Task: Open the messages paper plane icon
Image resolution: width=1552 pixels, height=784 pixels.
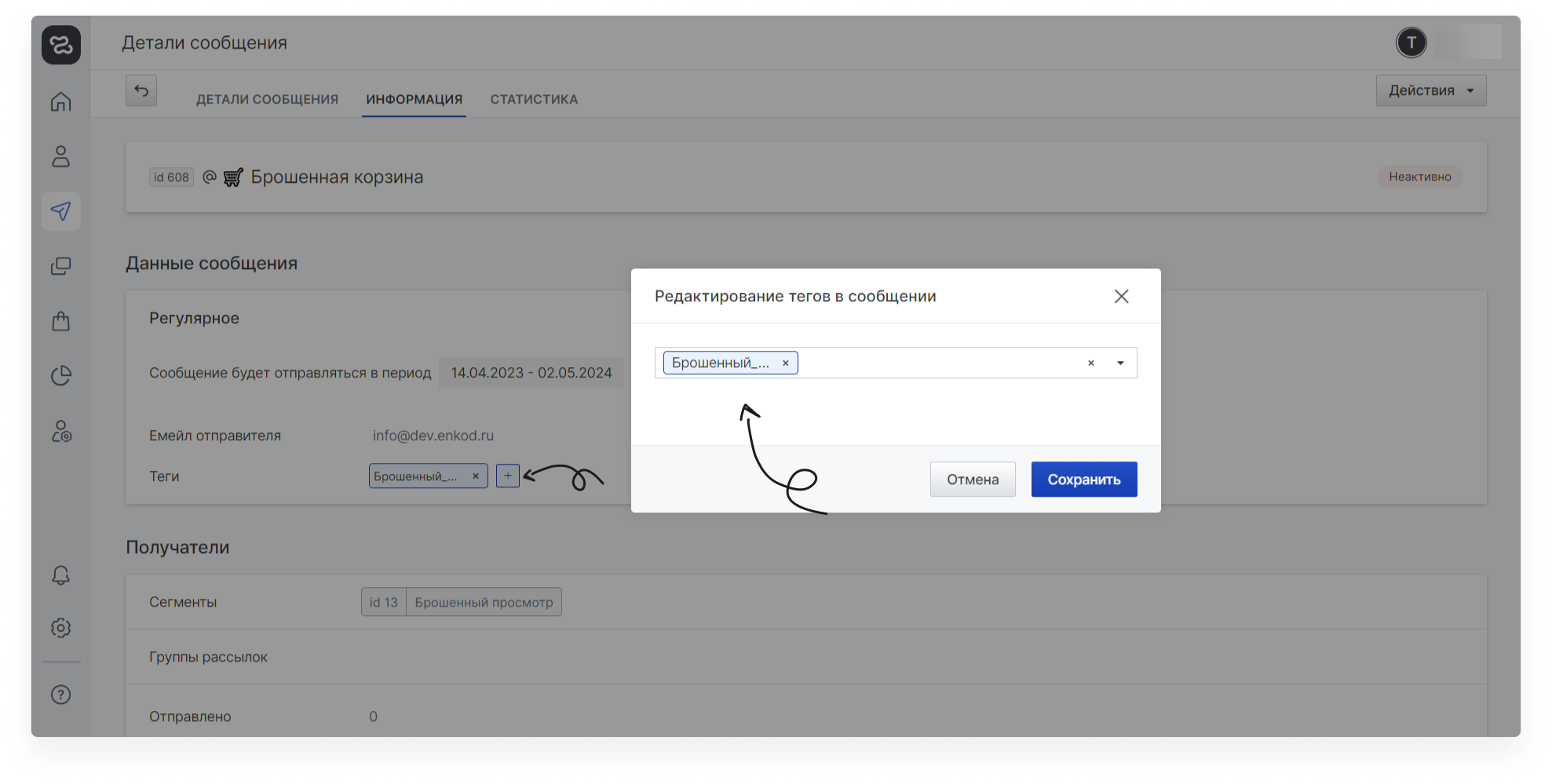Action: (61, 211)
